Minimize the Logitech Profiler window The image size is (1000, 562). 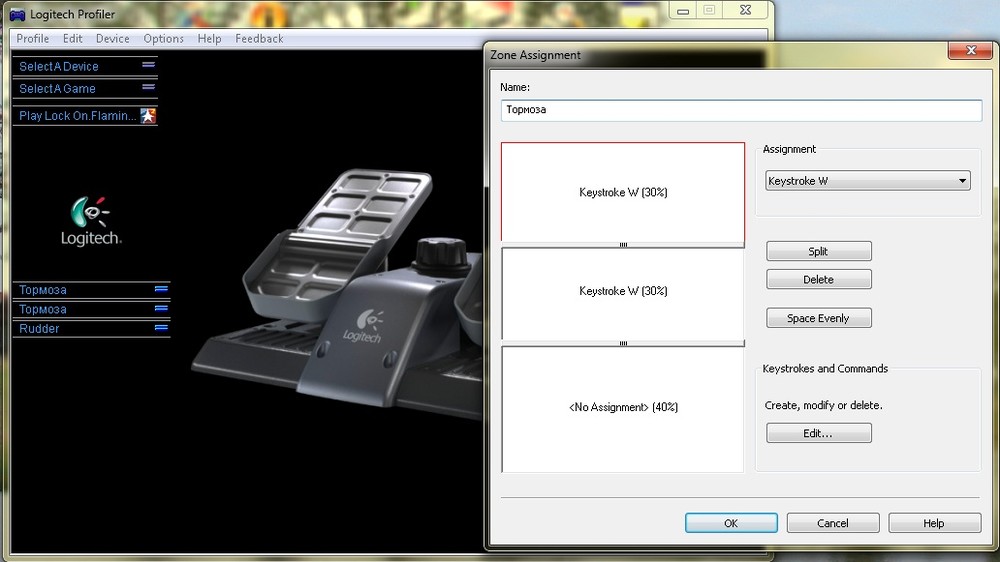(x=683, y=10)
